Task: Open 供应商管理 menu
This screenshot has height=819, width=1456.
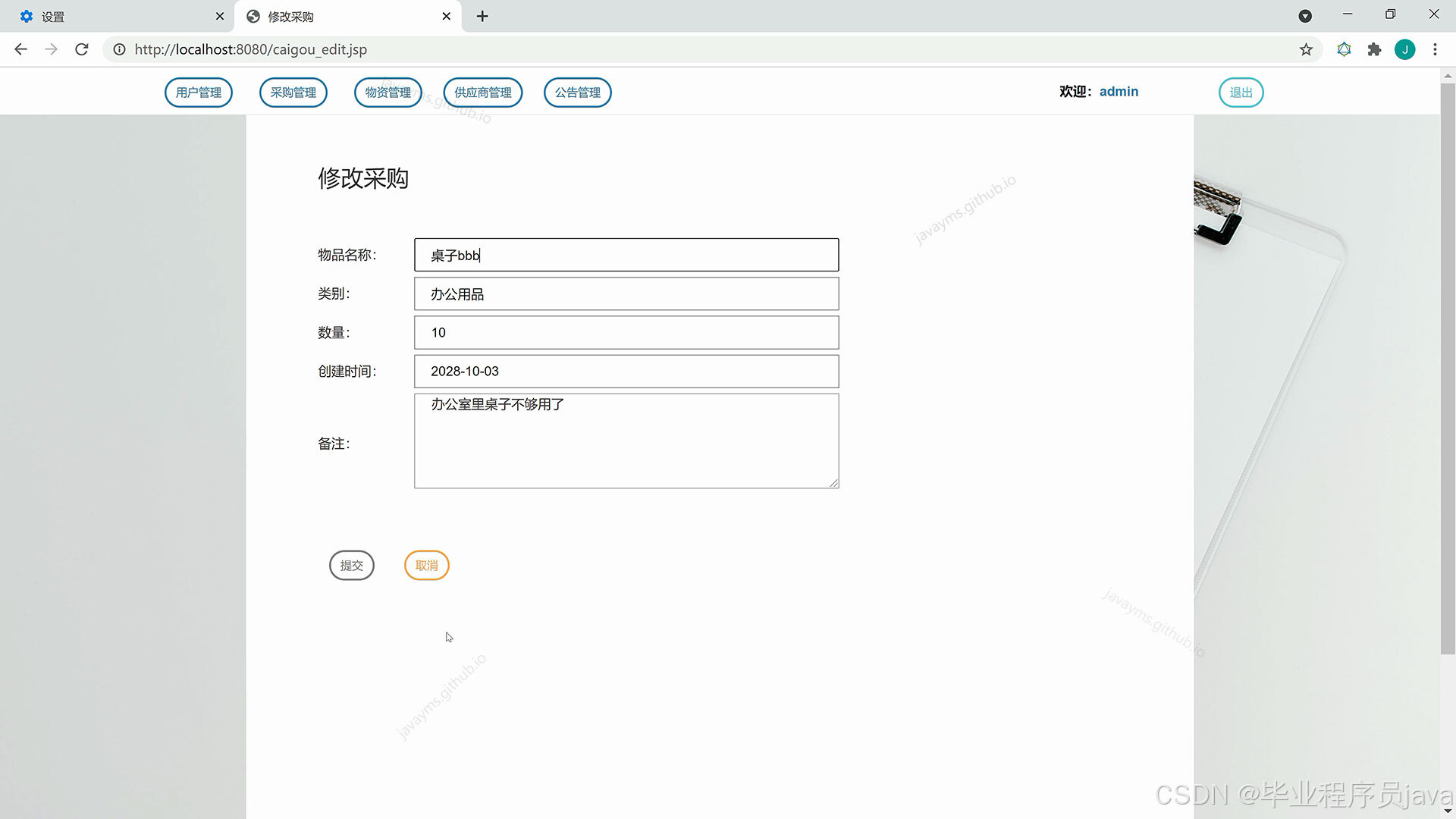Action: [483, 93]
